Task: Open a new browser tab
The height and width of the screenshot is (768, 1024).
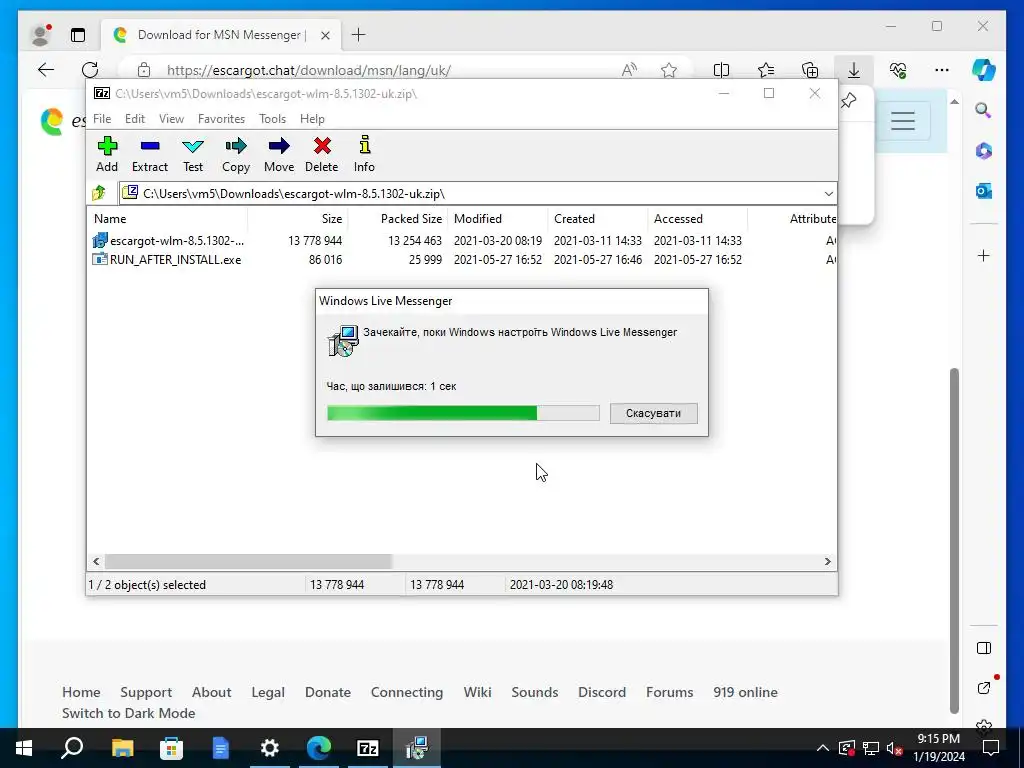Action: pos(359,35)
